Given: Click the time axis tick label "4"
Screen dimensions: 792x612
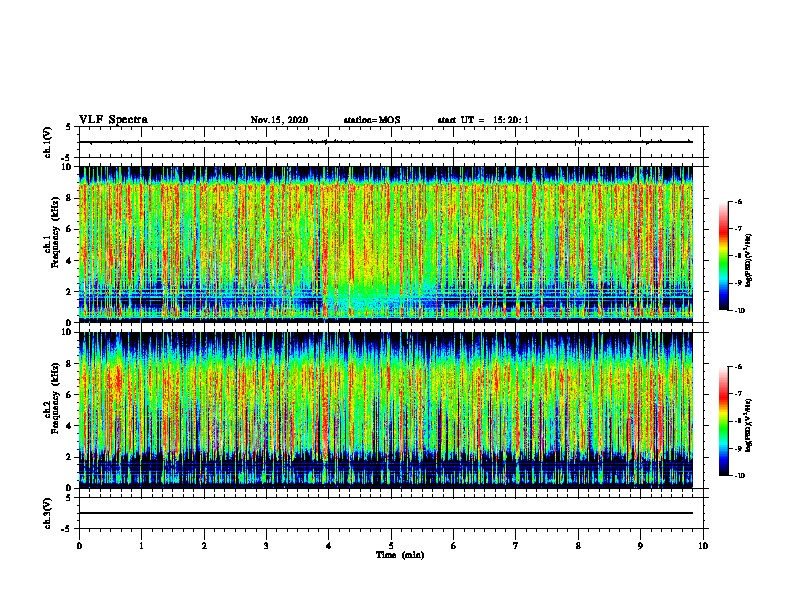Looking at the screenshot, I should point(329,546).
